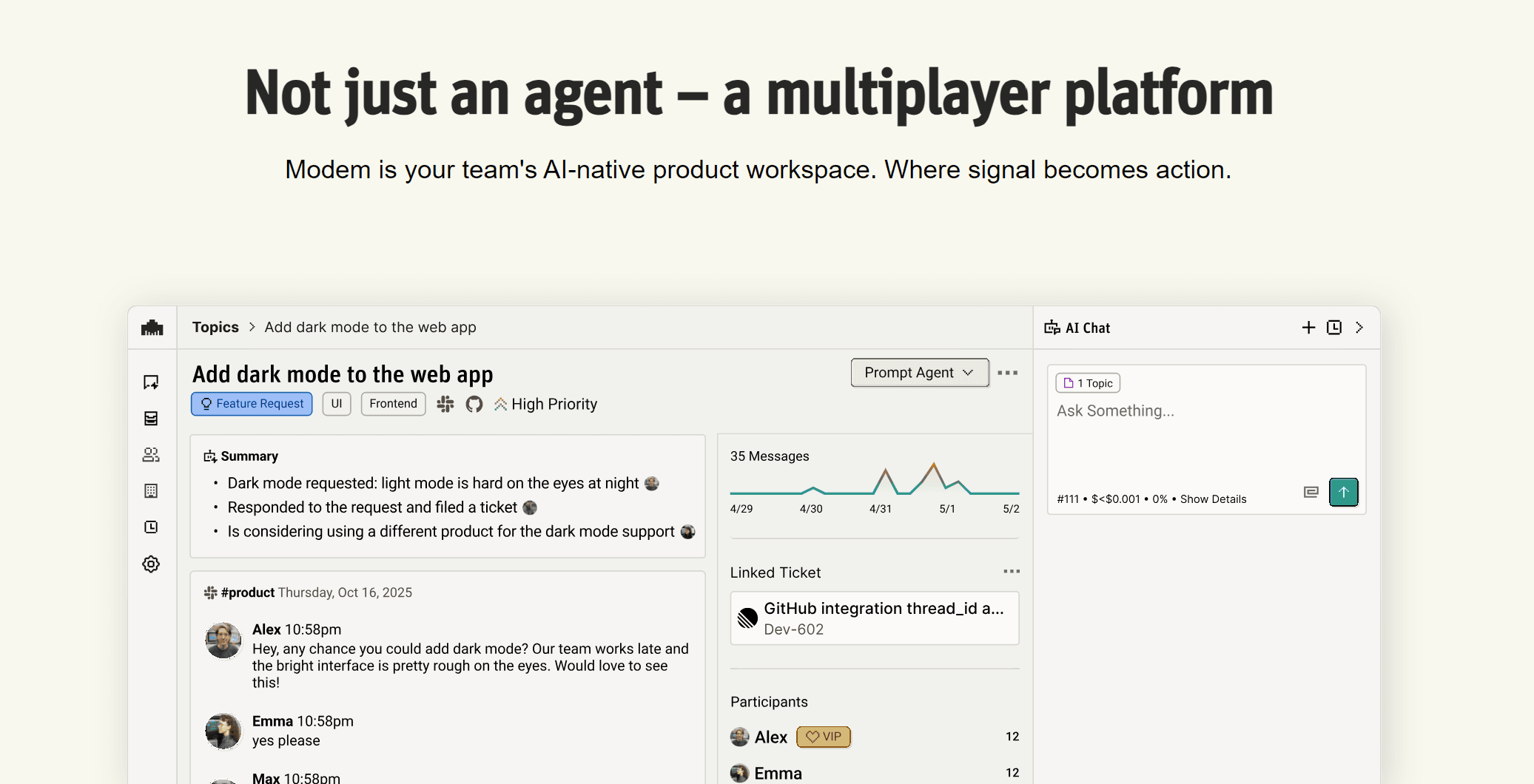Click the #product Slack channel icon

[x=210, y=592]
